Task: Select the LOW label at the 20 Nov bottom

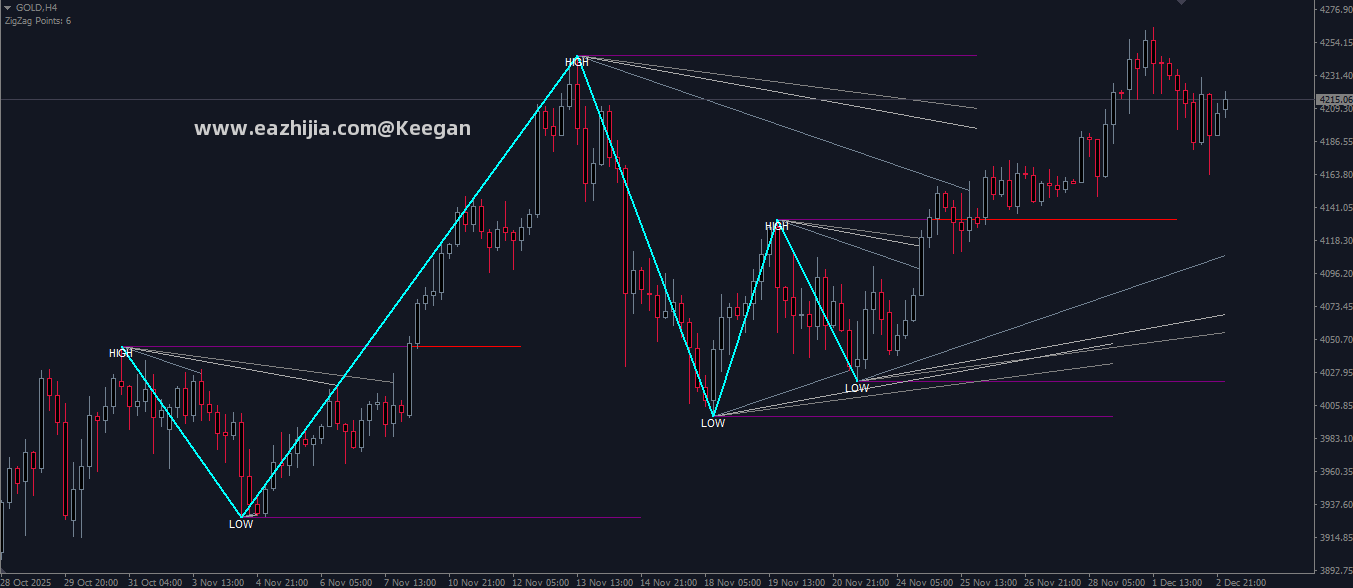Action: [857, 388]
